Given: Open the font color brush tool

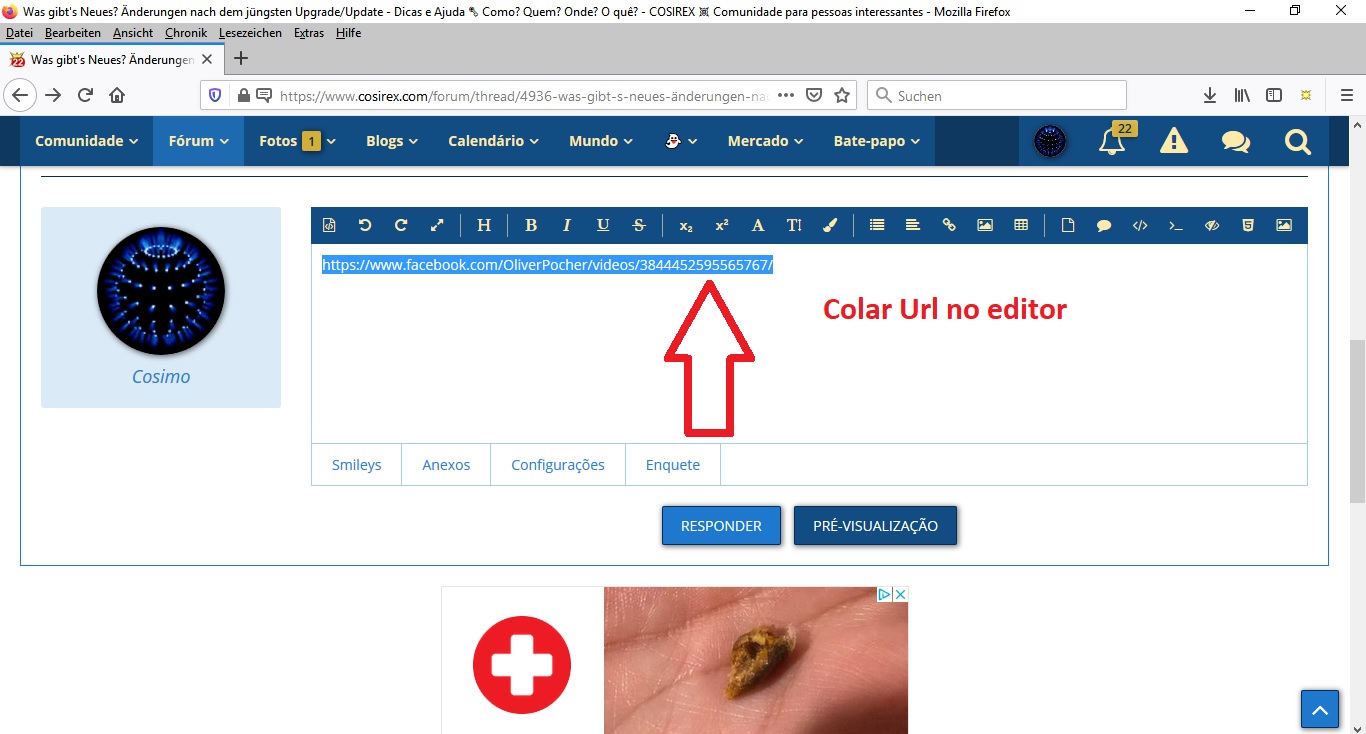Looking at the screenshot, I should (x=829, y=225).
